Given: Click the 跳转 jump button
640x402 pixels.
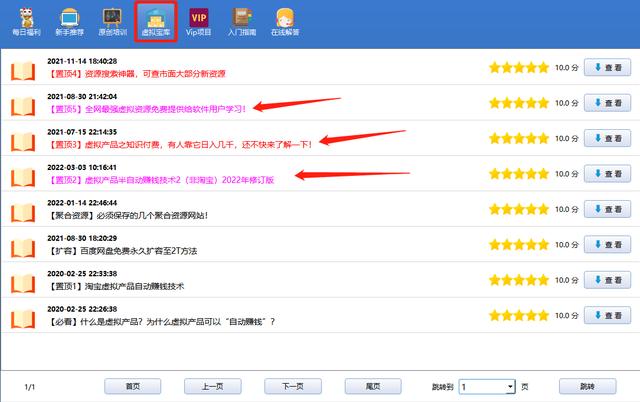Looking at the screenshot, I should [x=587, y=386].
